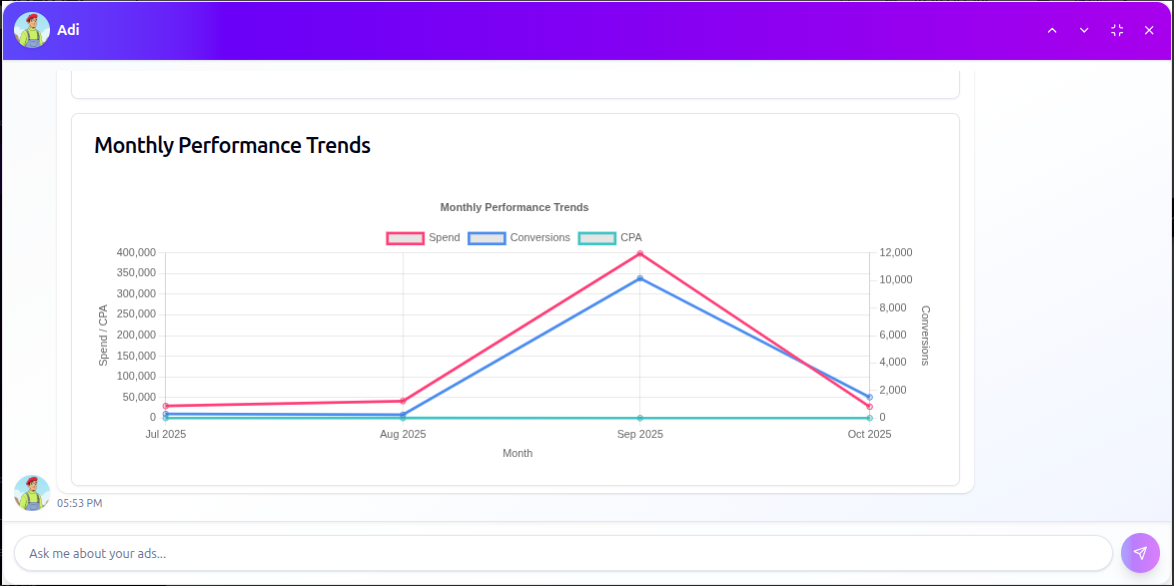
Task: Click the Conversions data point at Oct 2025
Action: [870, 397]
